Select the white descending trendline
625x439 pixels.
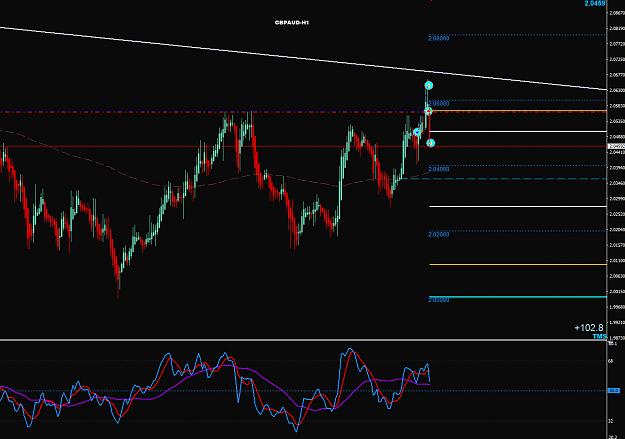pos(303,58)
